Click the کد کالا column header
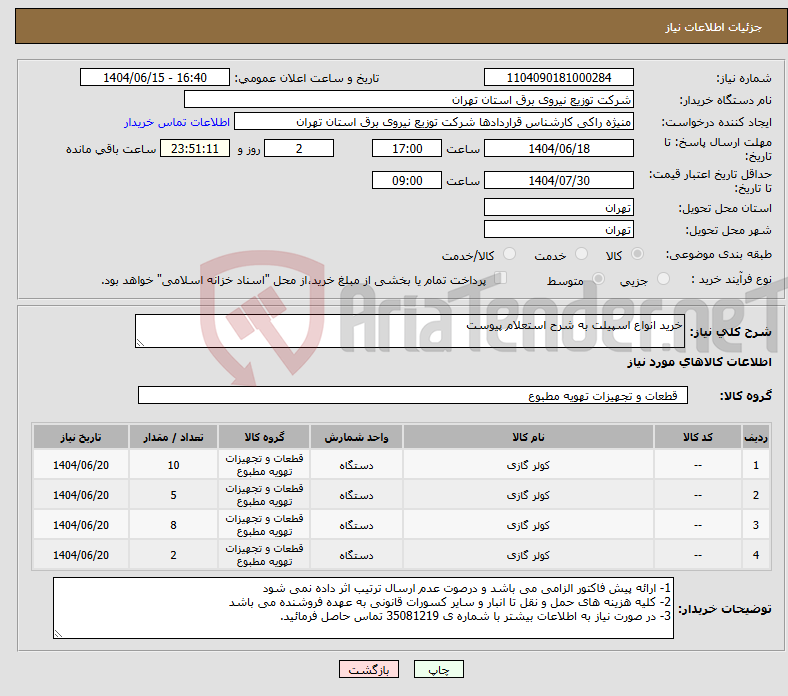Image resolution: width=788 pixels, height=696 pixels. [698, 437]
